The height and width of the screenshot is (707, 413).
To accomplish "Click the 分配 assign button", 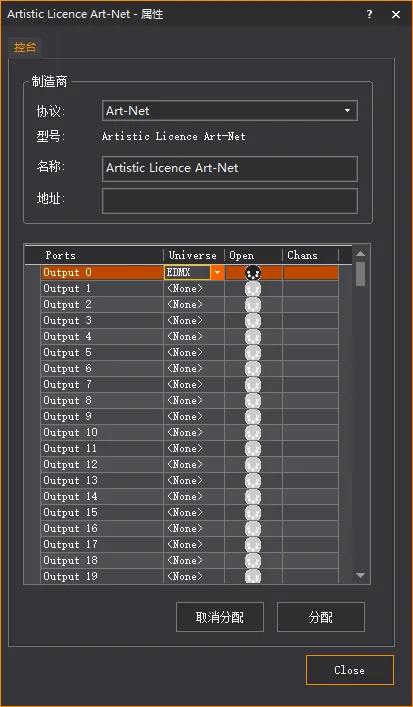I will click(321, 617).
